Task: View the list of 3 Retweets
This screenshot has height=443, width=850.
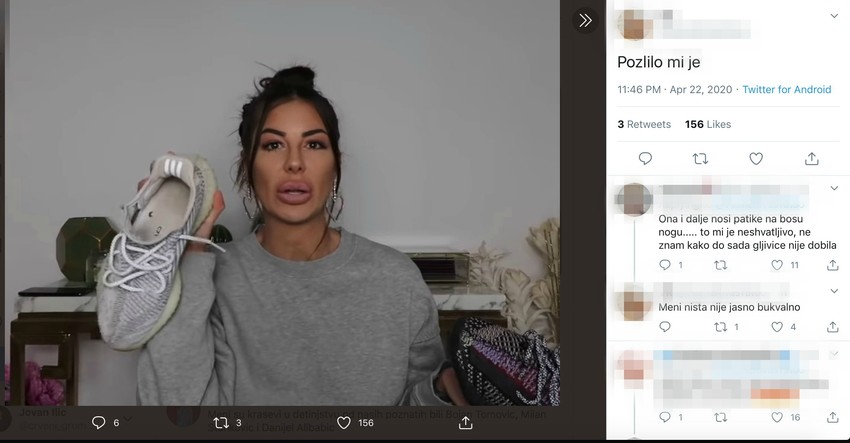Action: 644,124
